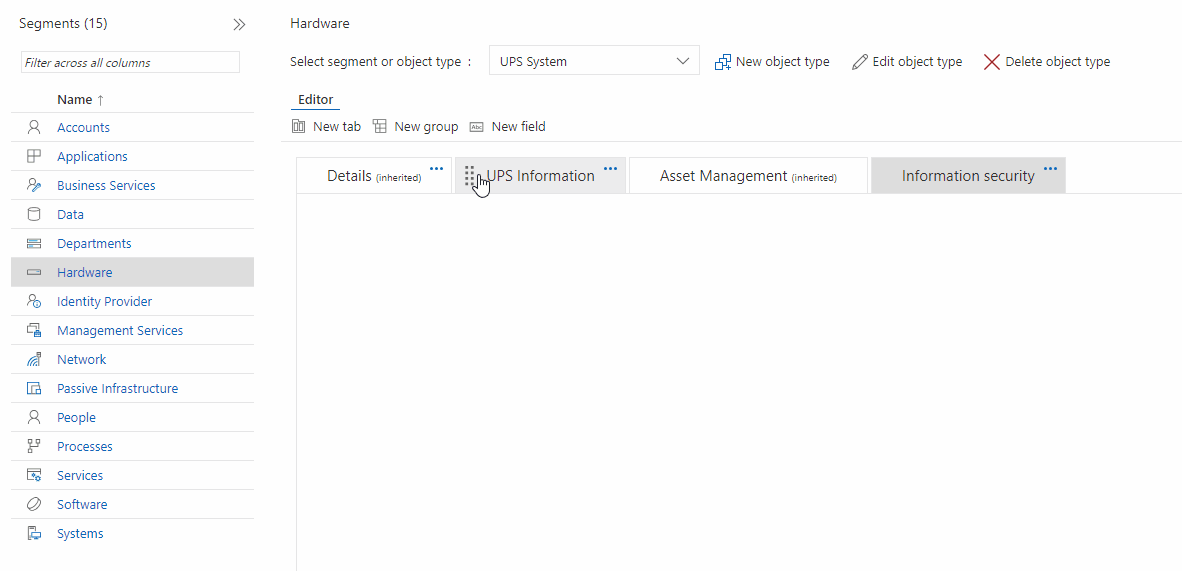Click the Software segment icon
This screenshot has height=571, width=1182.
tap(33, 505)
